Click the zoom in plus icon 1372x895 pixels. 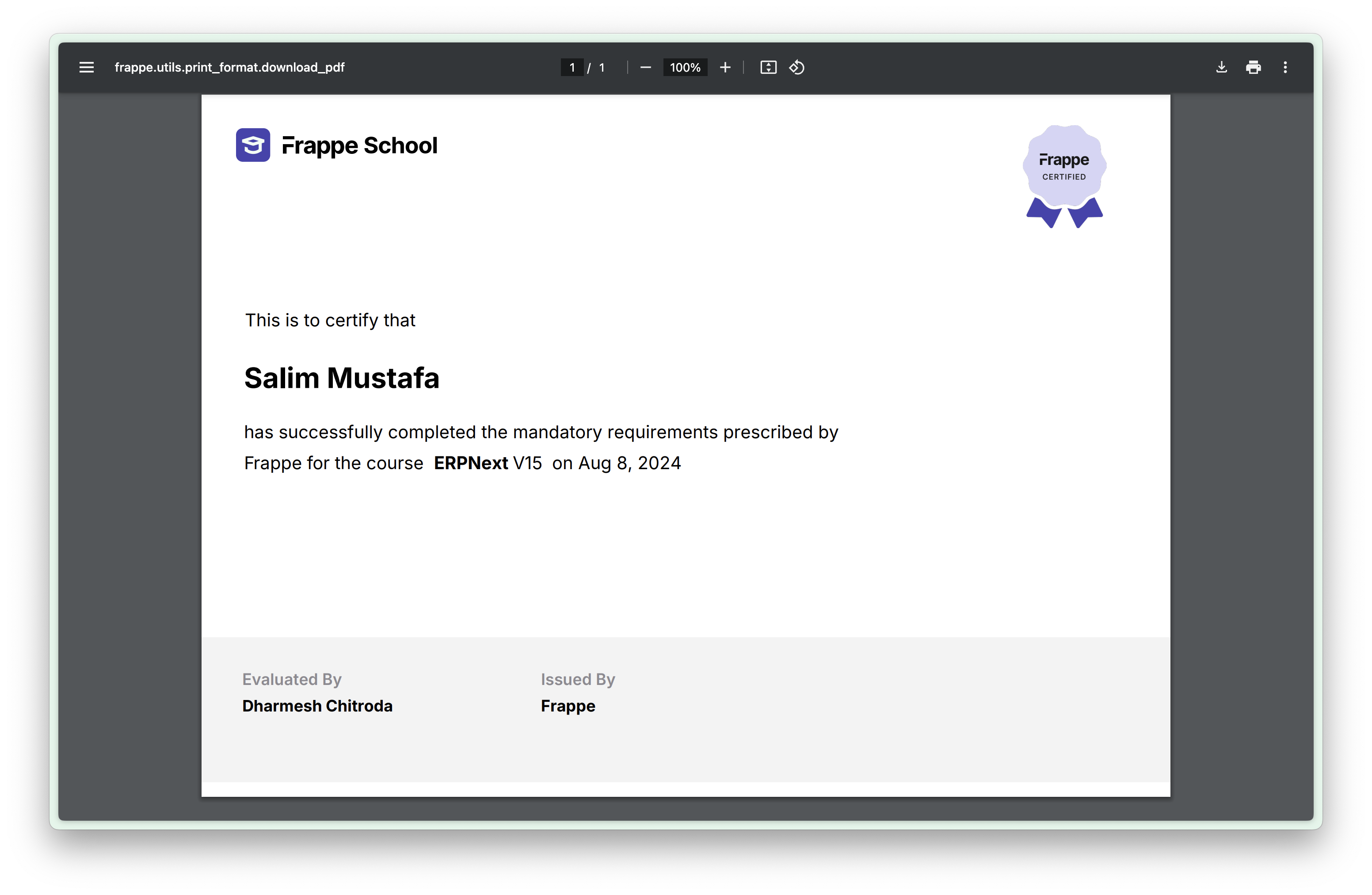pyautogui.click(x=725, y=68)
